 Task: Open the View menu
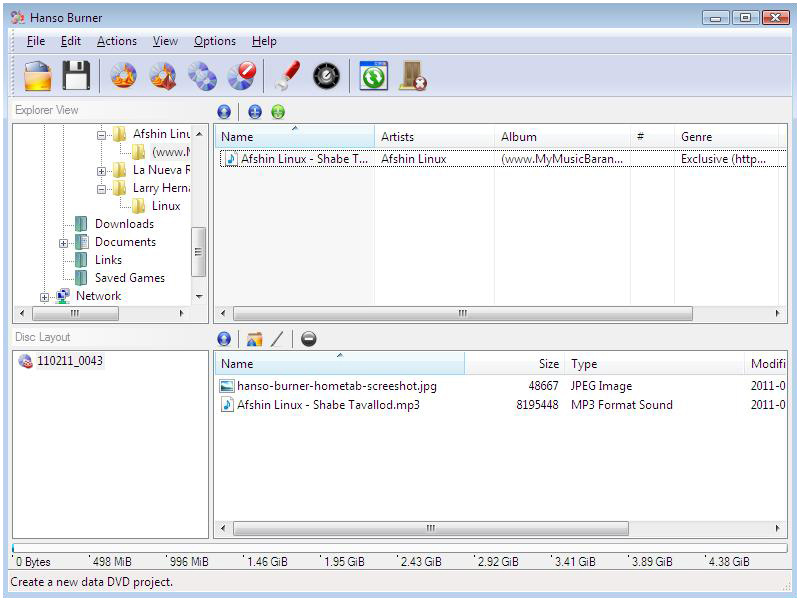pos(165,41)
